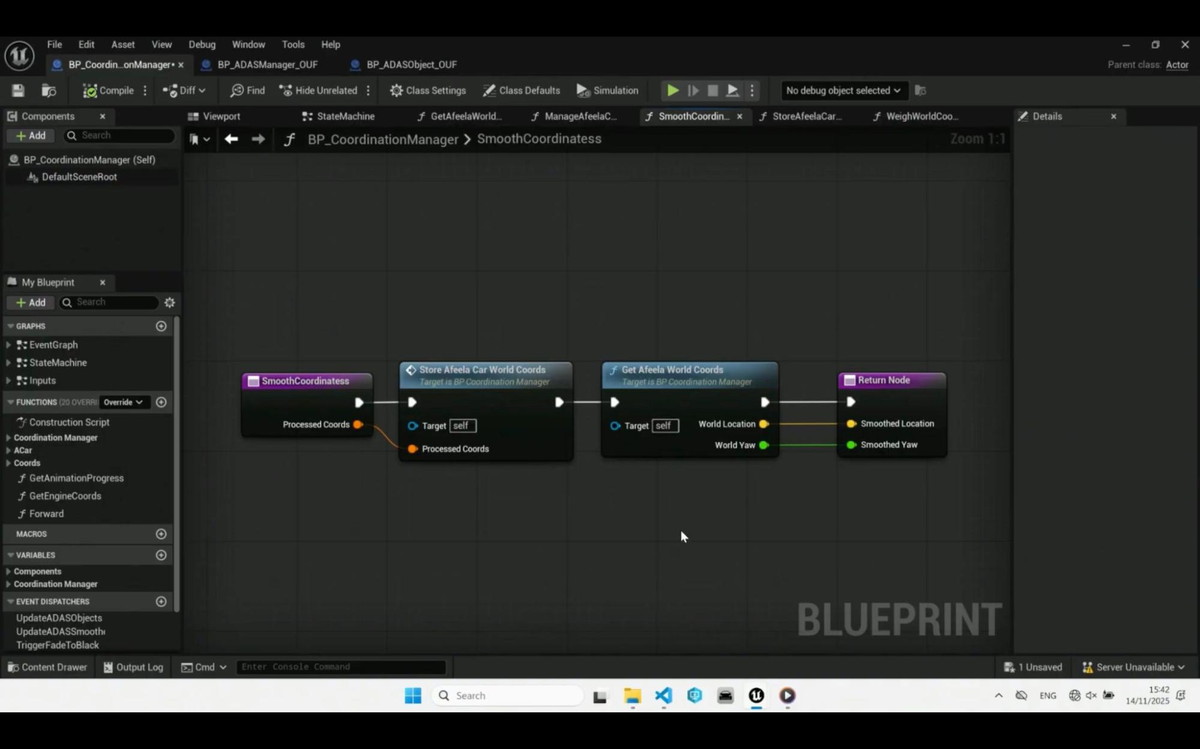Screen dimensions: 1200x749
Task: Open the My Blueprint settings gear
Action: pyautogui.click(x=169, y=302)
